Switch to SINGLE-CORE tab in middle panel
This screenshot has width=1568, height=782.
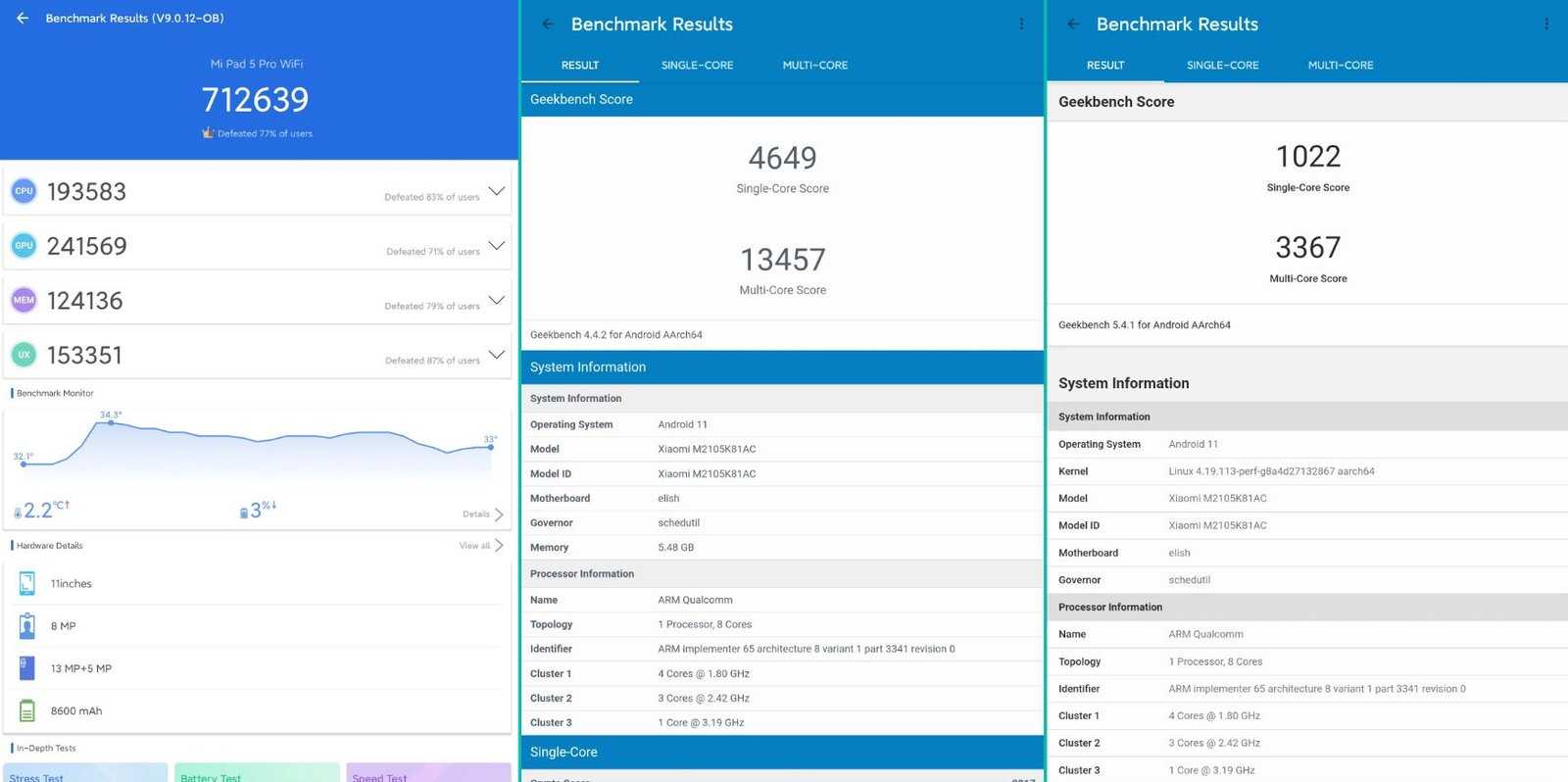tap(697, 66)
